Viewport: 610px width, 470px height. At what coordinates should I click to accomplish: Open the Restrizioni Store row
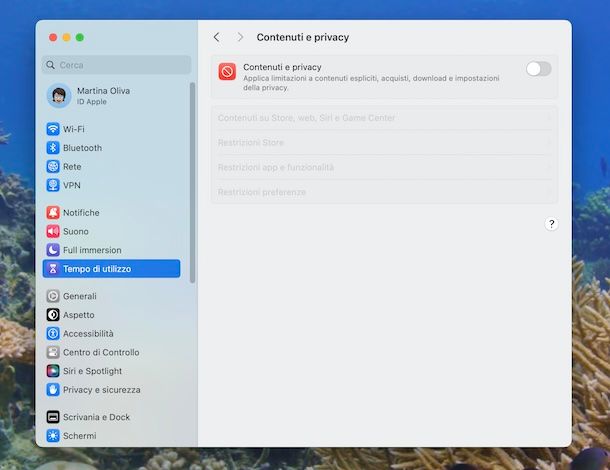point(384,142)
